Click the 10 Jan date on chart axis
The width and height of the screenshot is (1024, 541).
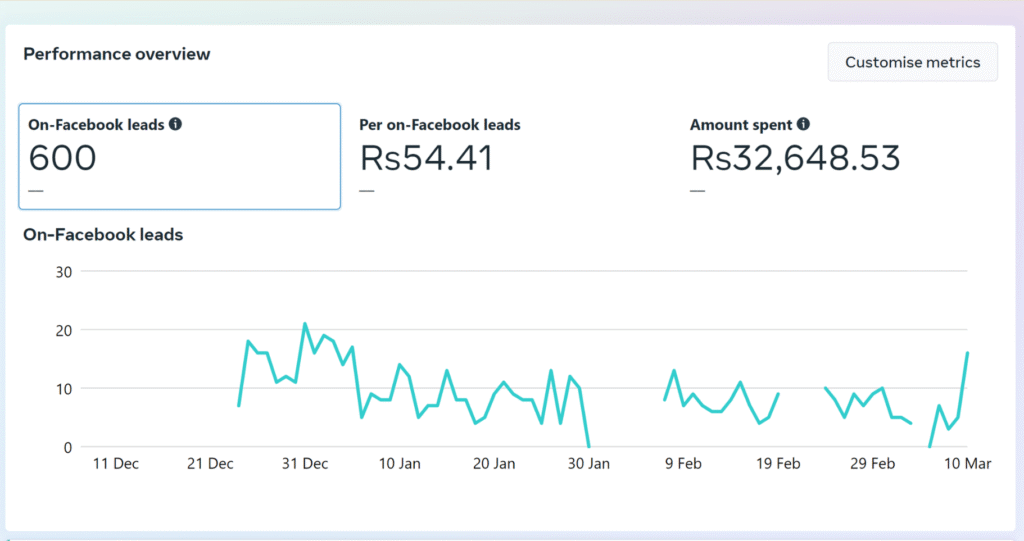tap(399, 464)
